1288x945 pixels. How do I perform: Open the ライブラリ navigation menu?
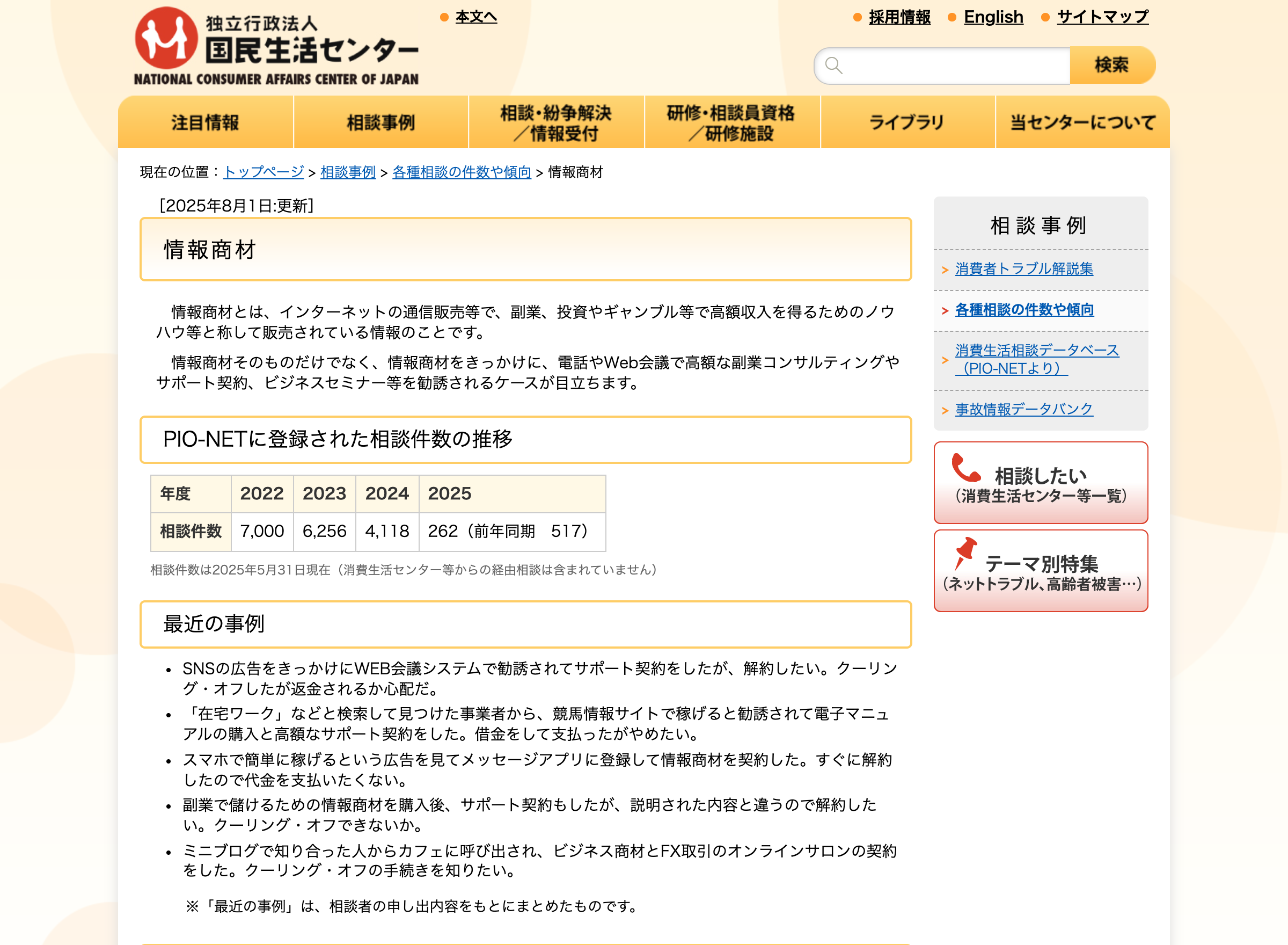(908, 122)
